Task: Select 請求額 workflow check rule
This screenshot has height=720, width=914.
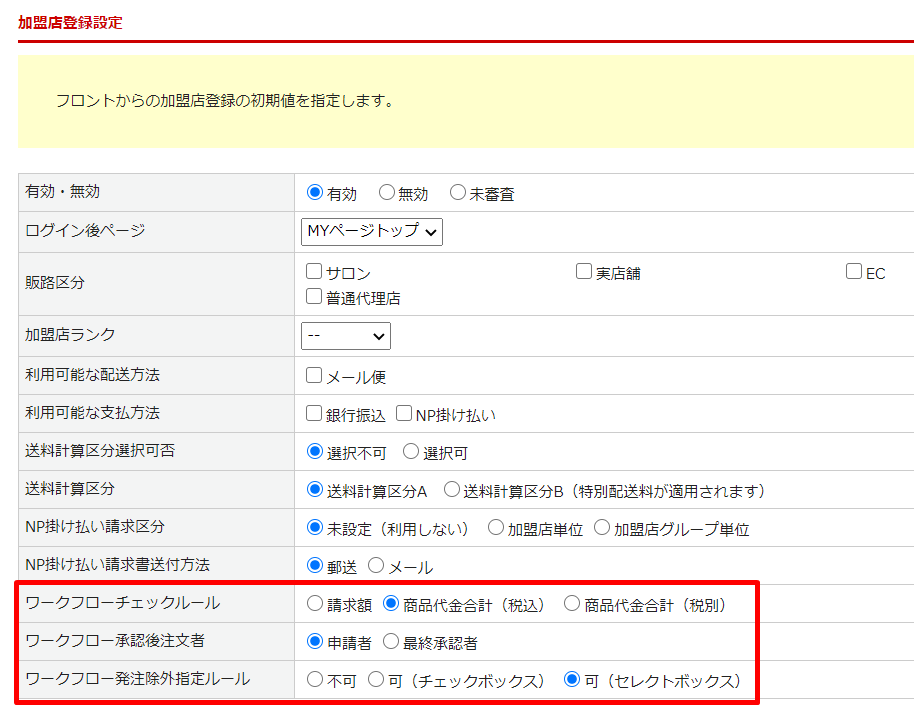Action: (315, 604)
